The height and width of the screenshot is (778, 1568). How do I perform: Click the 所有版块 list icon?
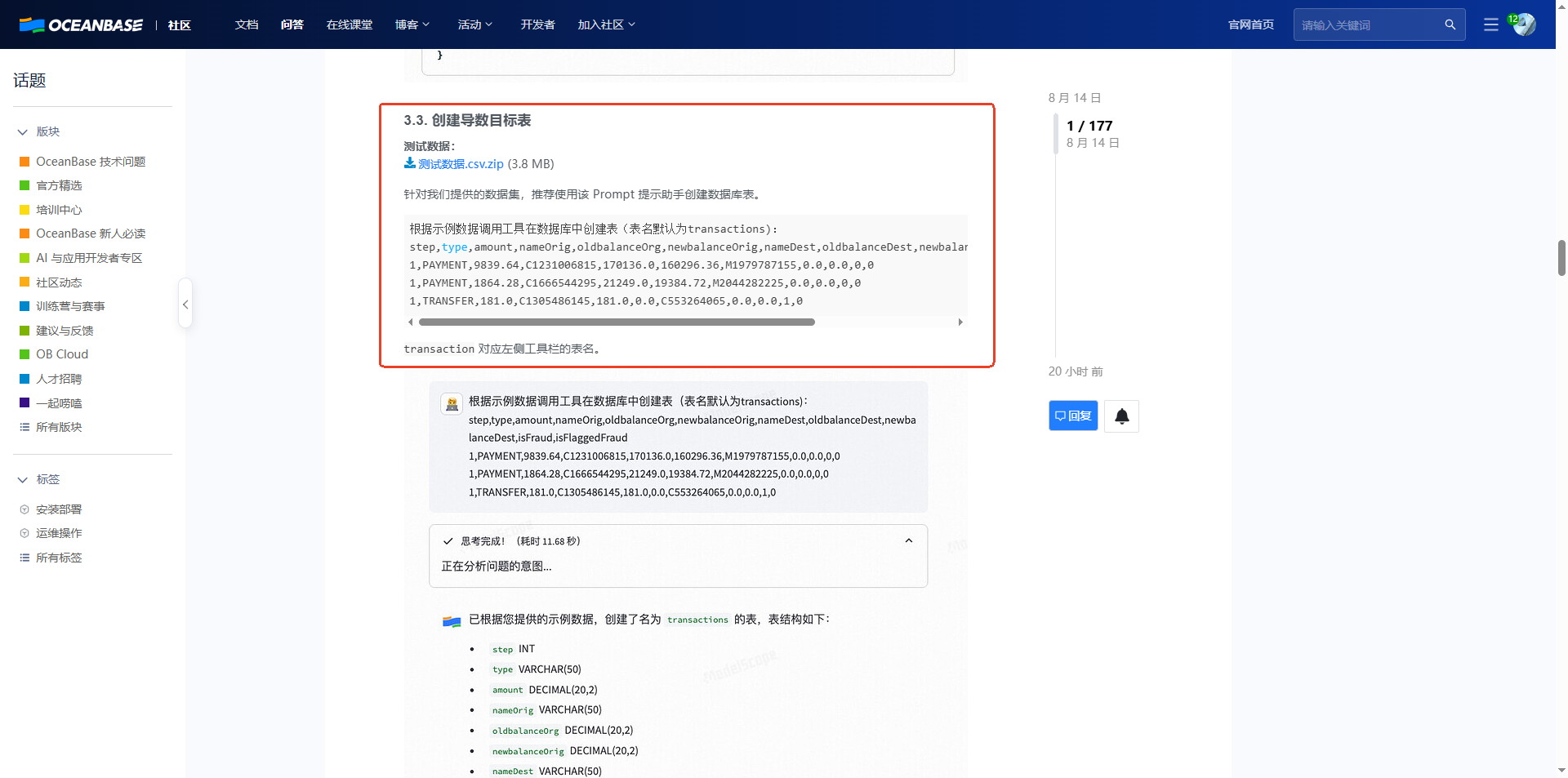click(24, 427)
